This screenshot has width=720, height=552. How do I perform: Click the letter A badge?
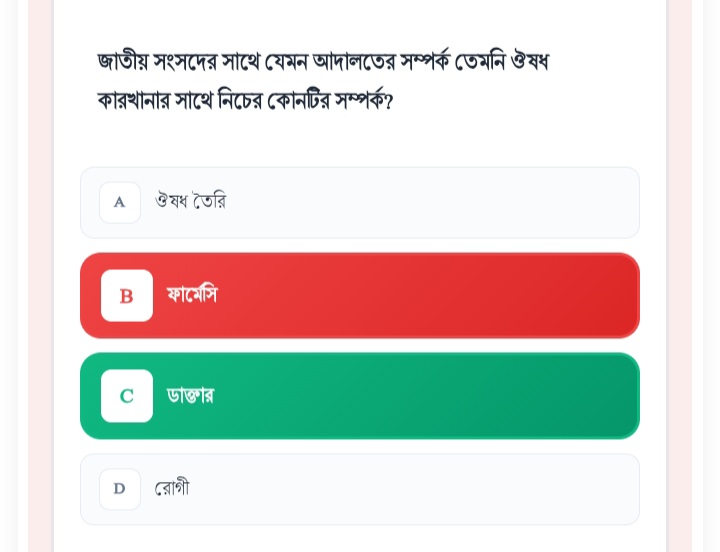(x=120, y=202)
